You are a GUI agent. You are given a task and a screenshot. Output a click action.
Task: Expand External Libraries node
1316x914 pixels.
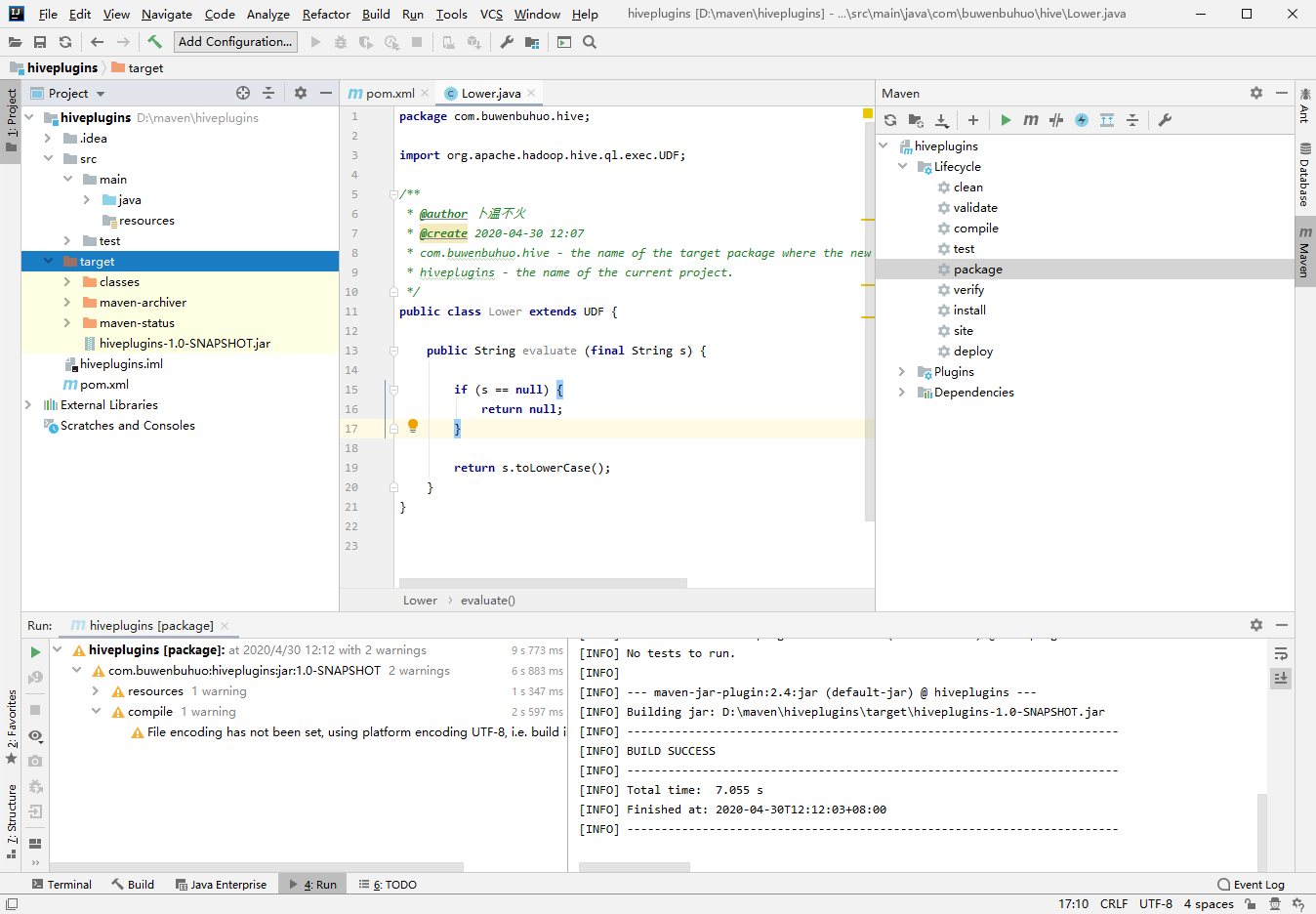[x=28, y=404]
